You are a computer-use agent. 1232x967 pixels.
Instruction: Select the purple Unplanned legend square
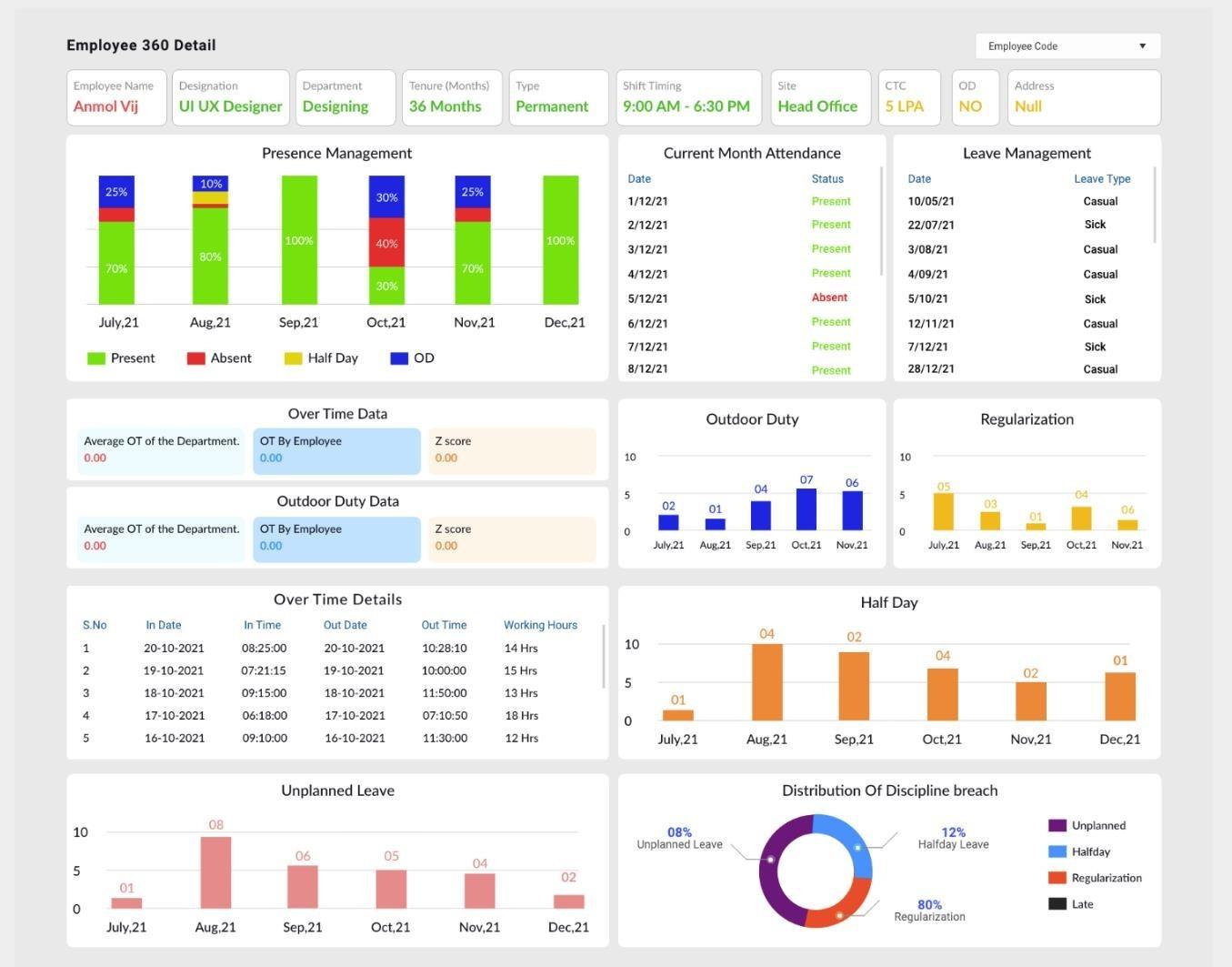point(1057,826)
